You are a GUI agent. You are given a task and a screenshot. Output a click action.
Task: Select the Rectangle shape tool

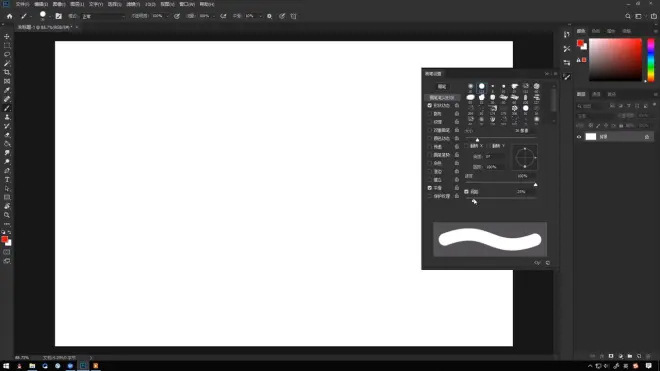pyautogui.click(x=7, y=198)
